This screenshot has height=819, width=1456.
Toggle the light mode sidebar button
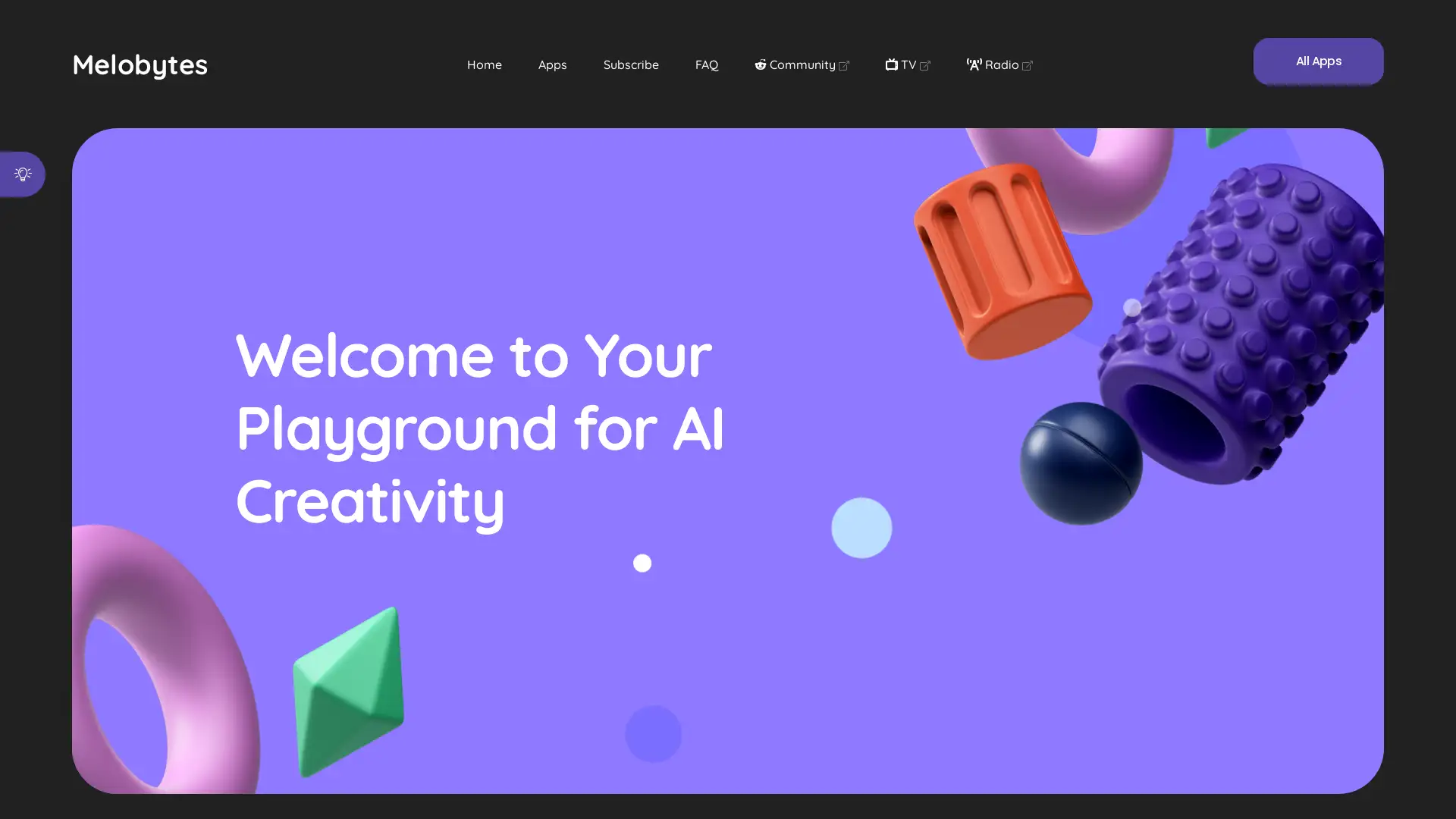click(x=22, y=174)
